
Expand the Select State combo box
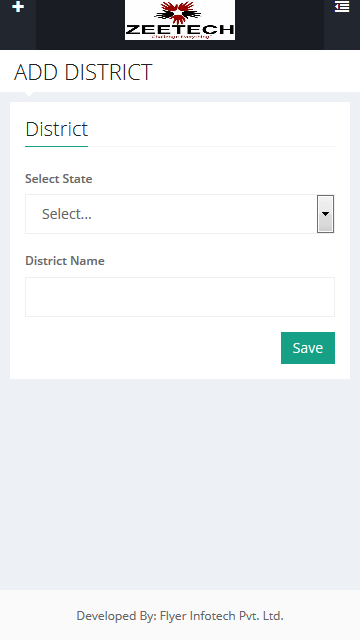coord(180,214)
